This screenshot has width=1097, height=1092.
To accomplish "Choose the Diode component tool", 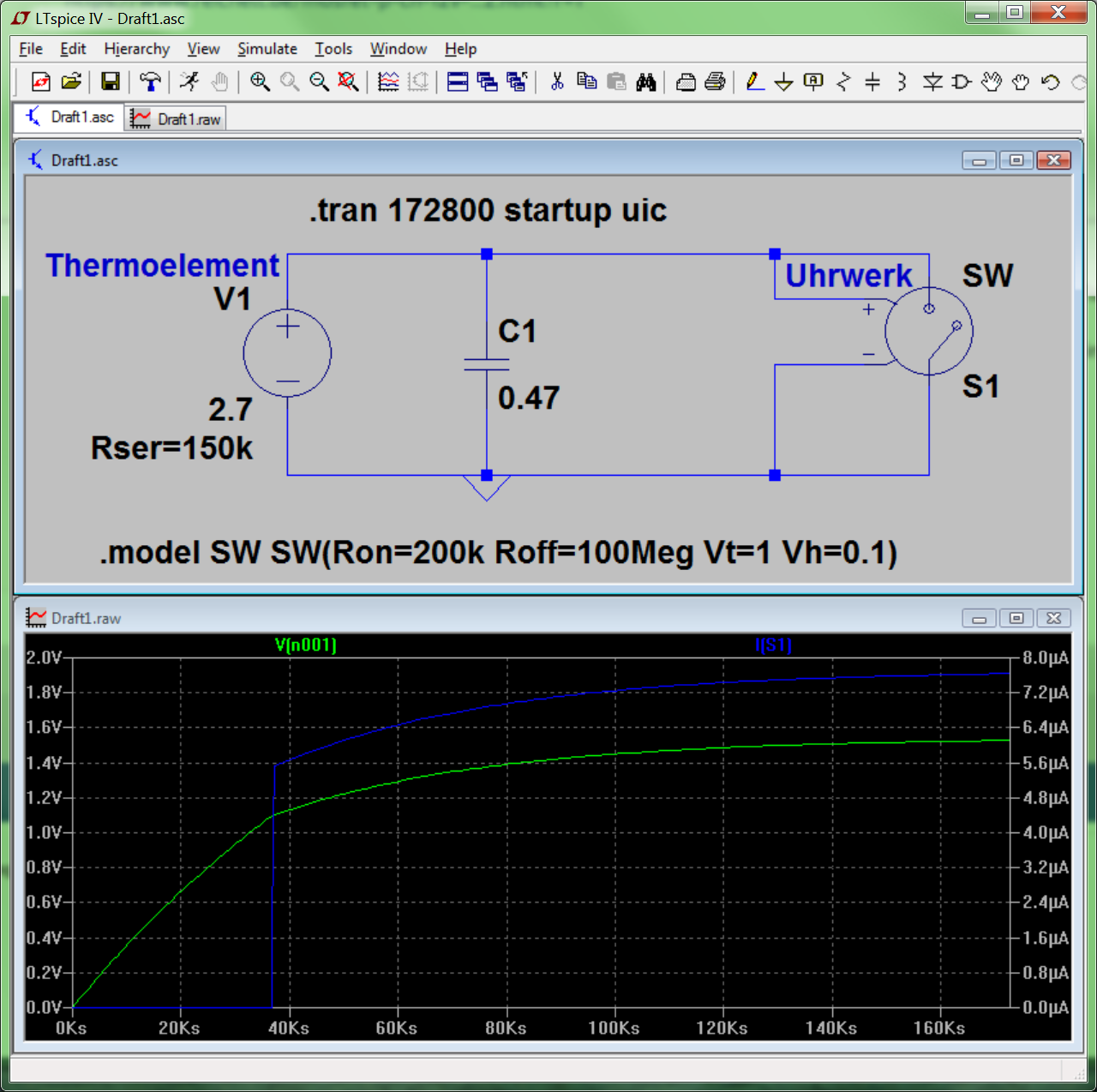I will coord(932,81).
